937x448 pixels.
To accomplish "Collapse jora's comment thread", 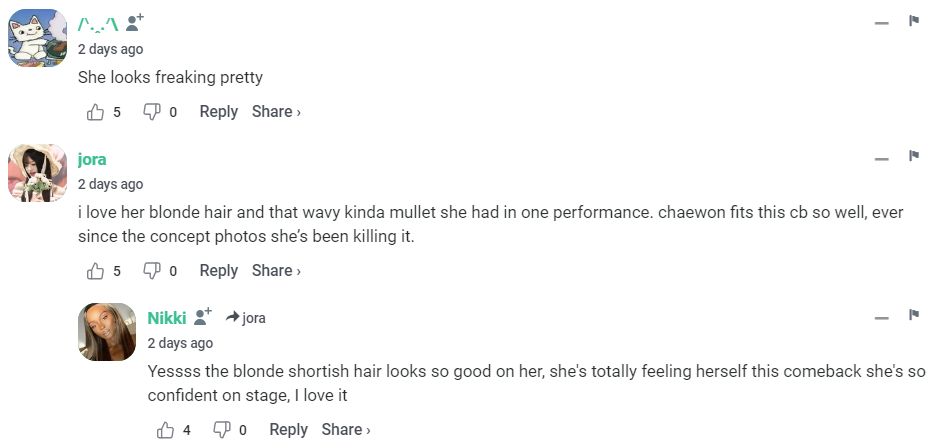I will coord(881,158).
